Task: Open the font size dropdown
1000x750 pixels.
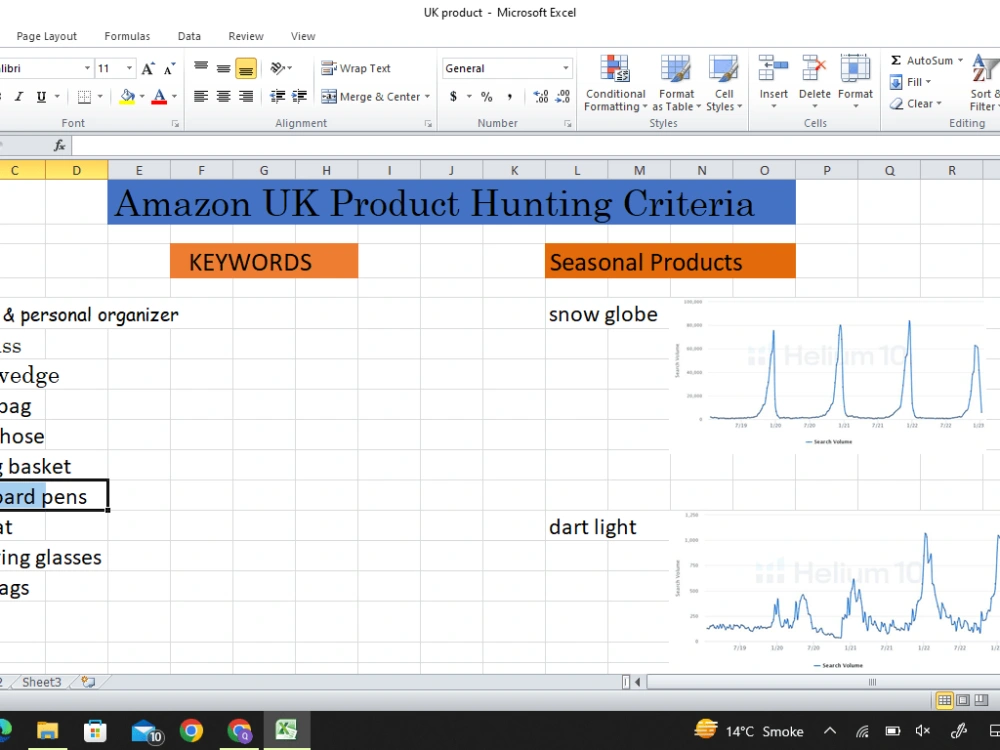Action: [129, 68]
